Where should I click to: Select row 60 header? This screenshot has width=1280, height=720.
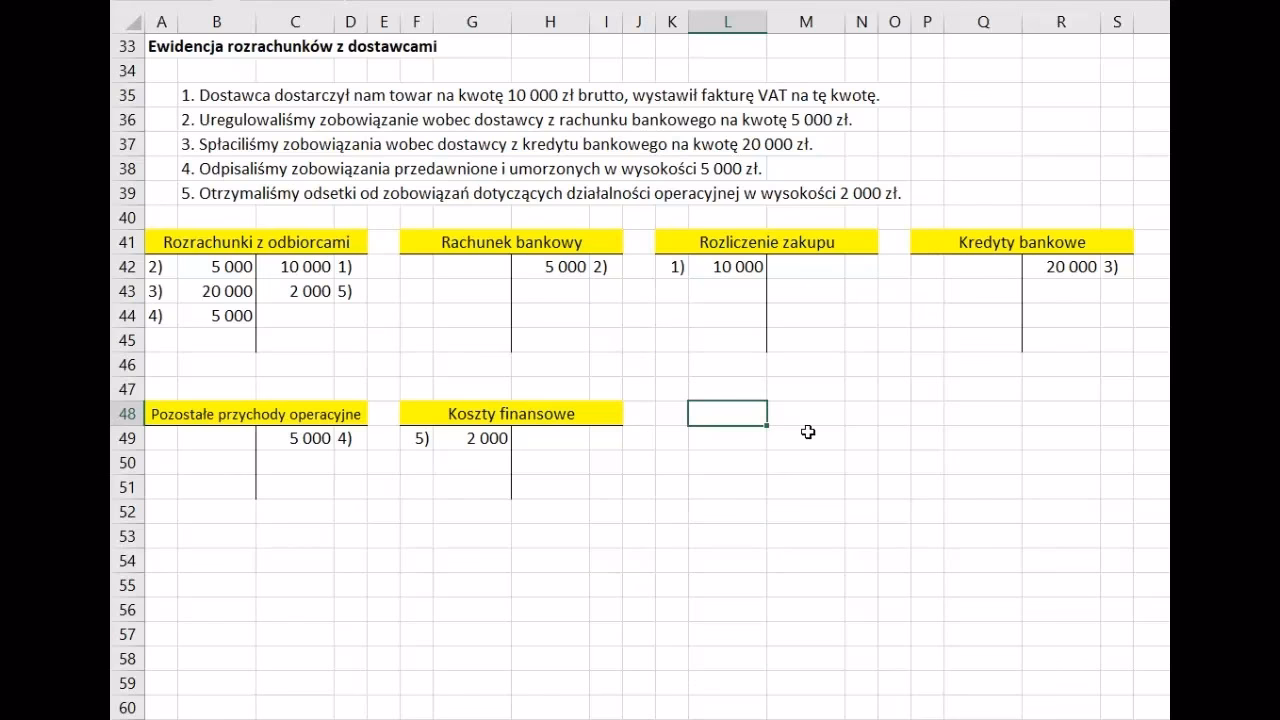[x=127, y=708]
